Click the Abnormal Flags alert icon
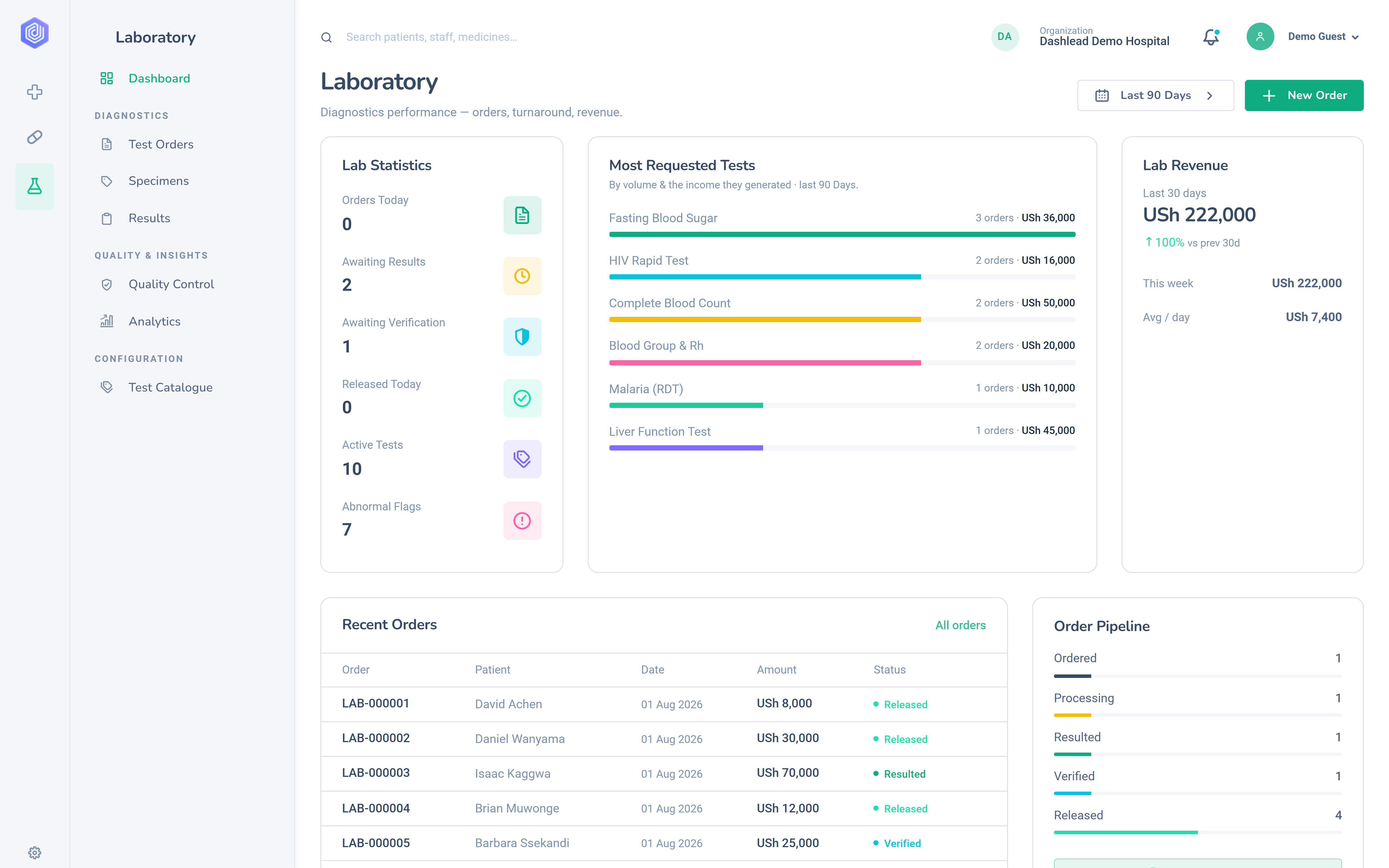The width and height of the screenshot is (1389, 868). coord(522,521)
